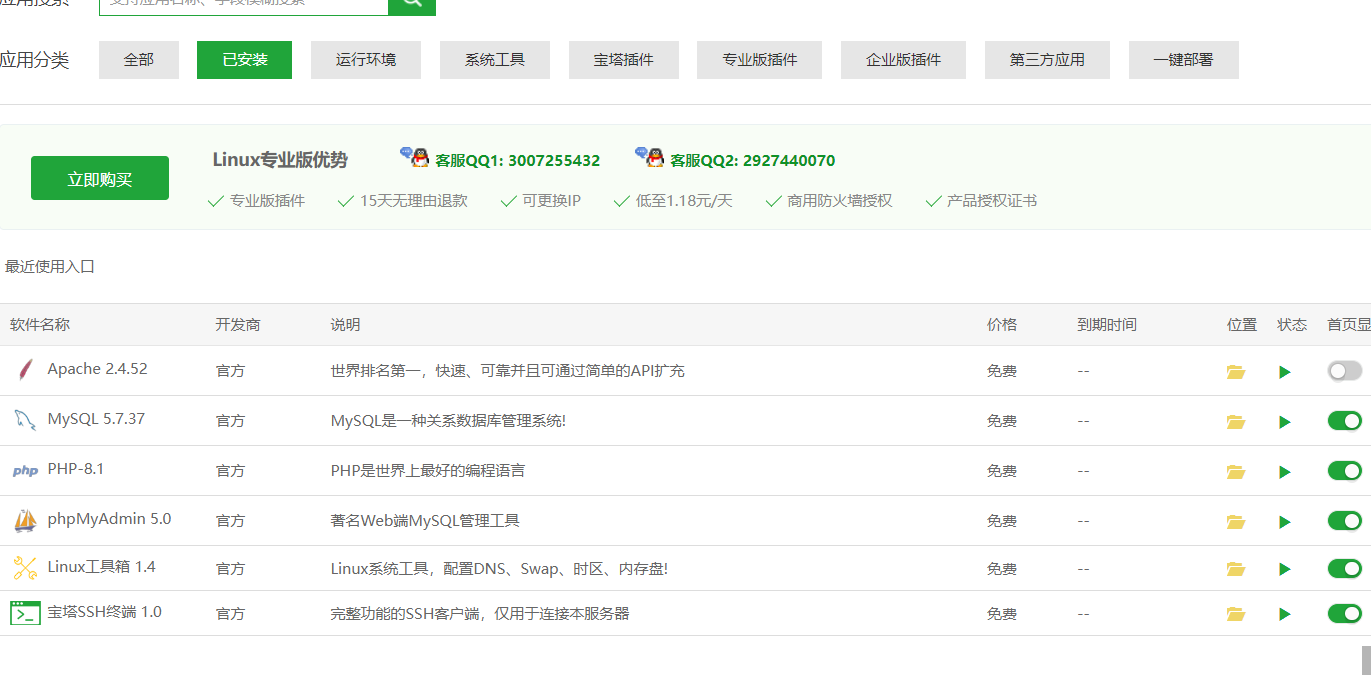Click the MySQL dolphin logo icon

click(x=25, y=420)
